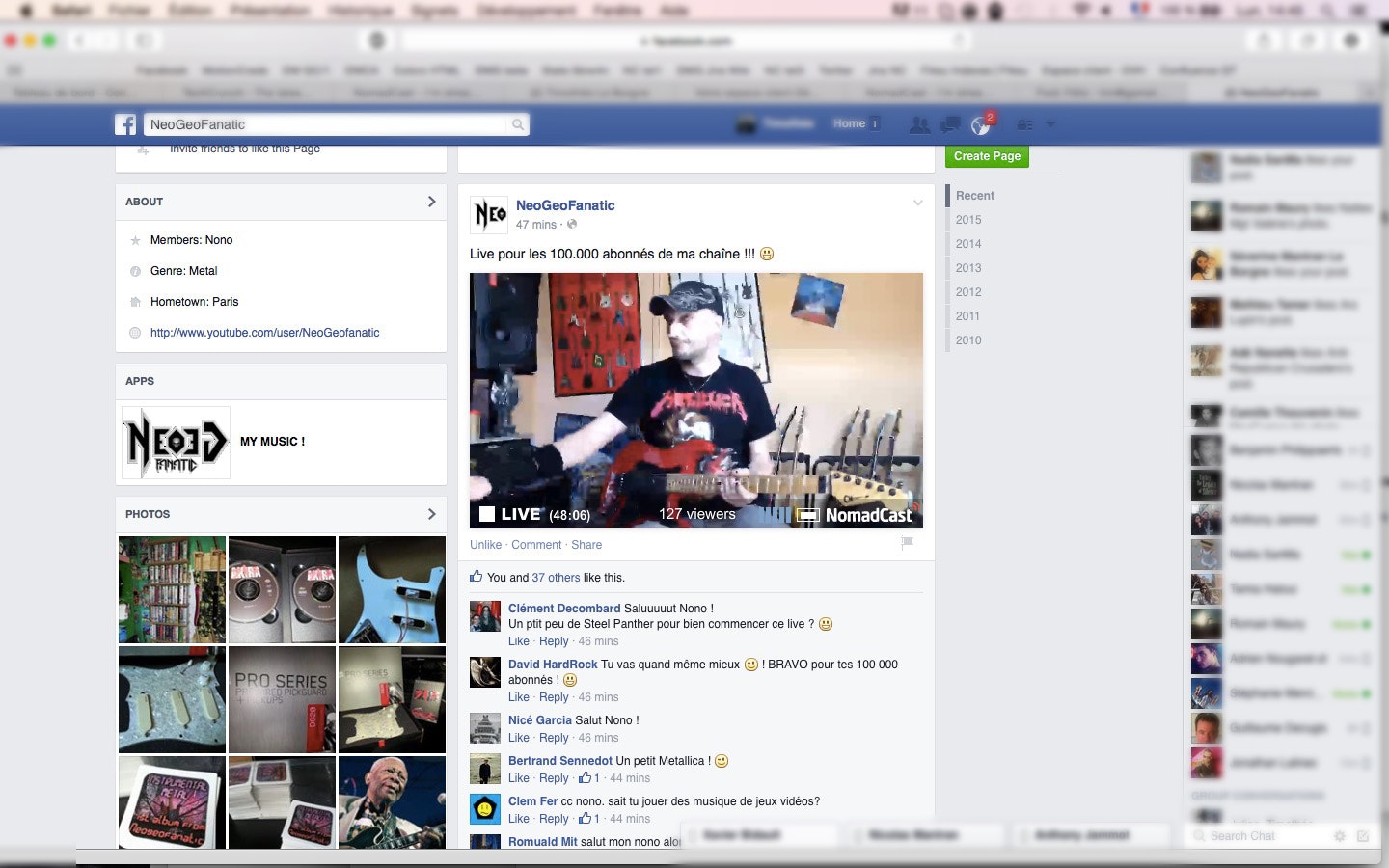Image resolution: width=1389 pixels, height=868 pixels.
Task: Open the messages icon in header
Action: click(950, 124)
